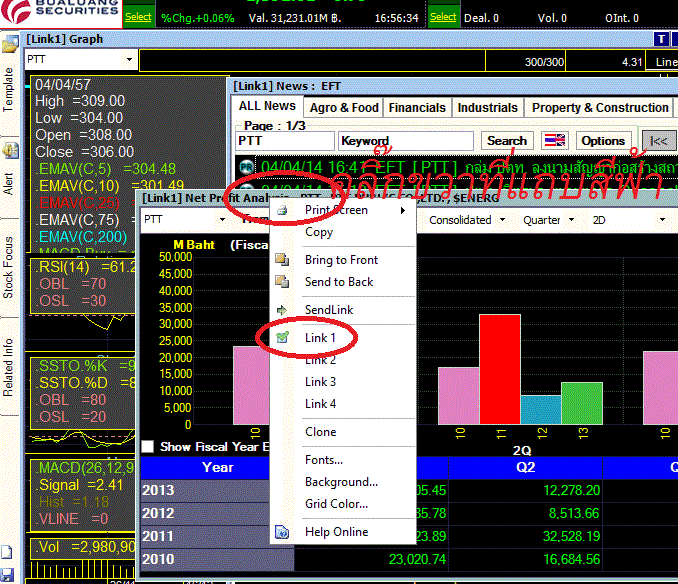The width and height of the screenshot is (678, 584).
Task: Choose Clone from the context menu
Action: point(320,432)
